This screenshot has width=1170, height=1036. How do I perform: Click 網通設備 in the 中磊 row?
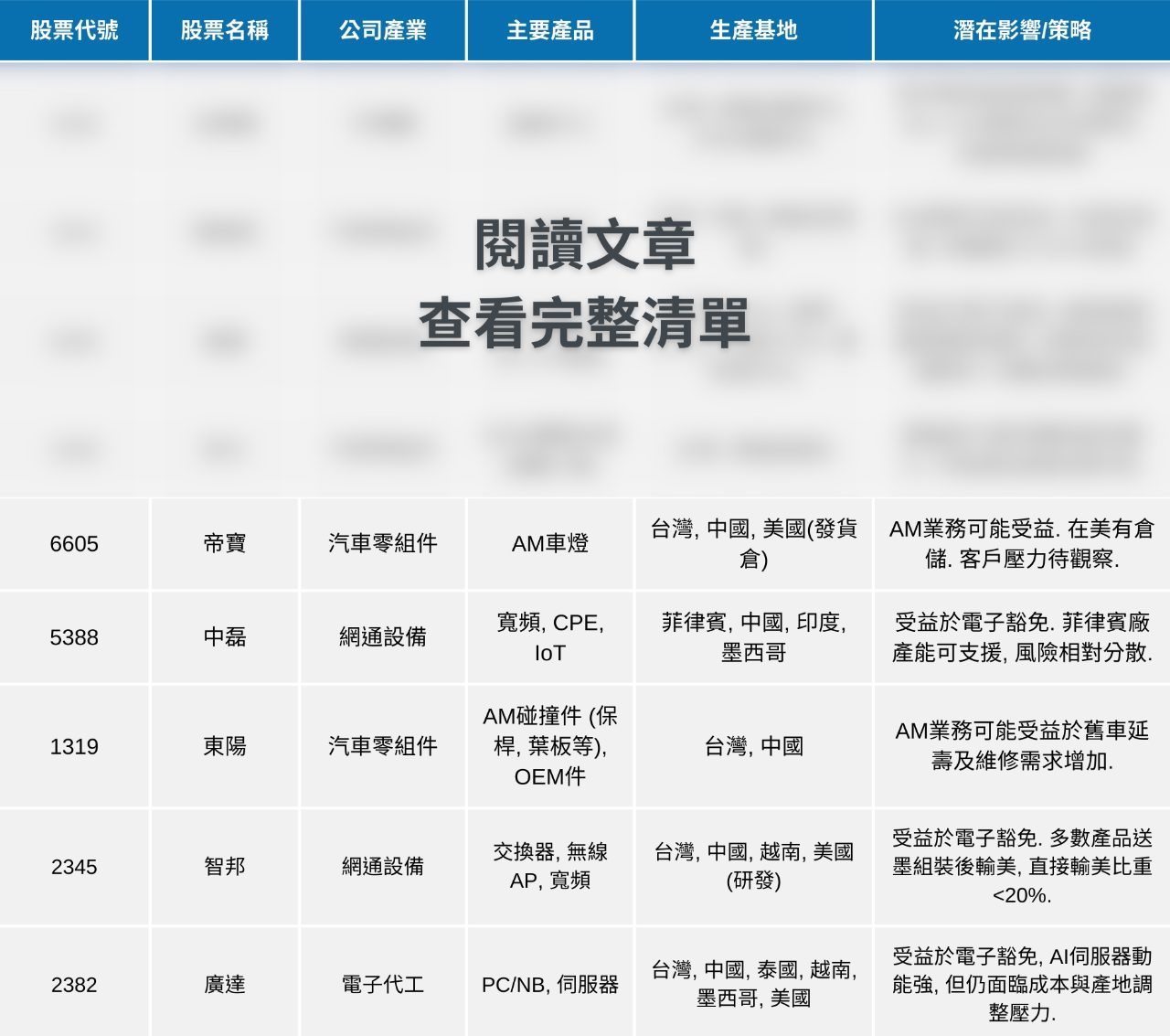383,637
